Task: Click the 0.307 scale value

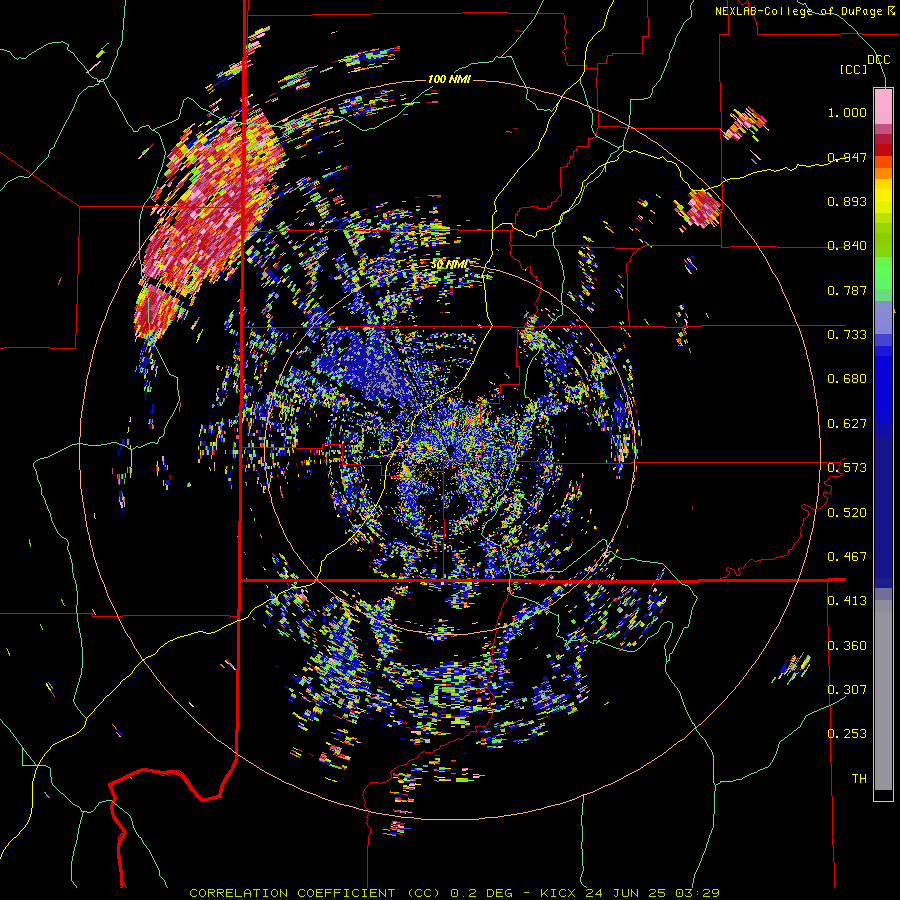Action: (x=847, y=689)
